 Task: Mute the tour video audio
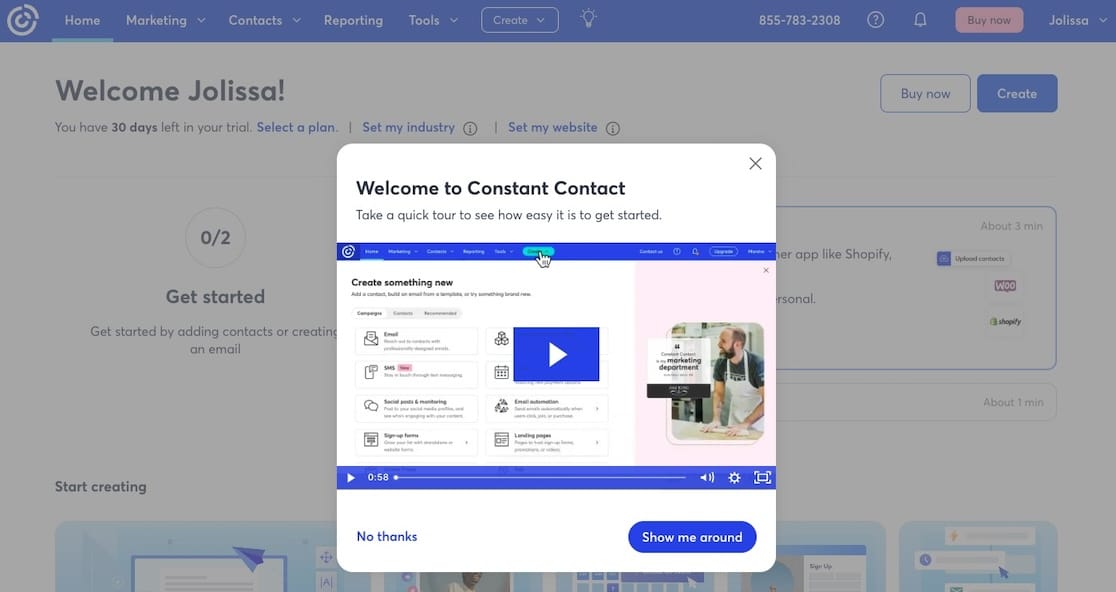707,477
